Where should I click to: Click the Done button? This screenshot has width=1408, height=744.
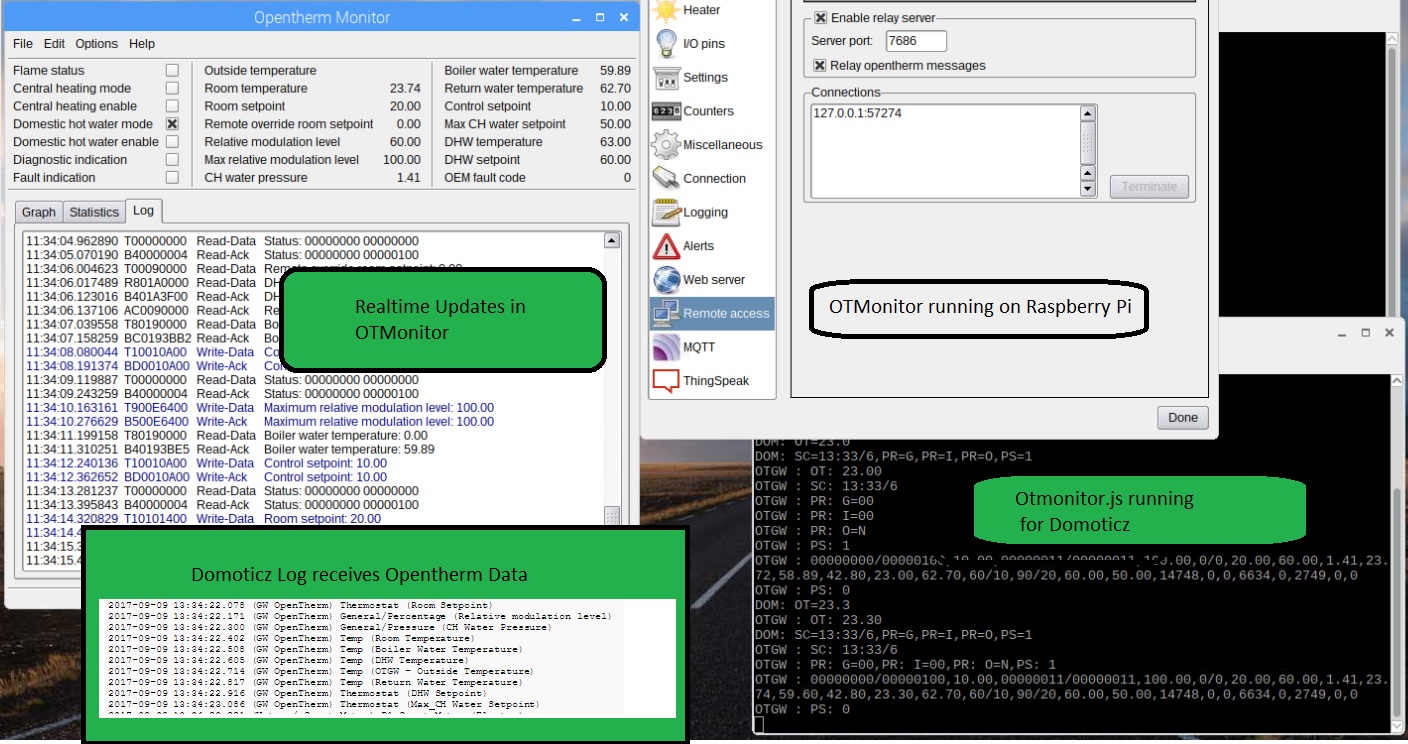coord(1183,418)
